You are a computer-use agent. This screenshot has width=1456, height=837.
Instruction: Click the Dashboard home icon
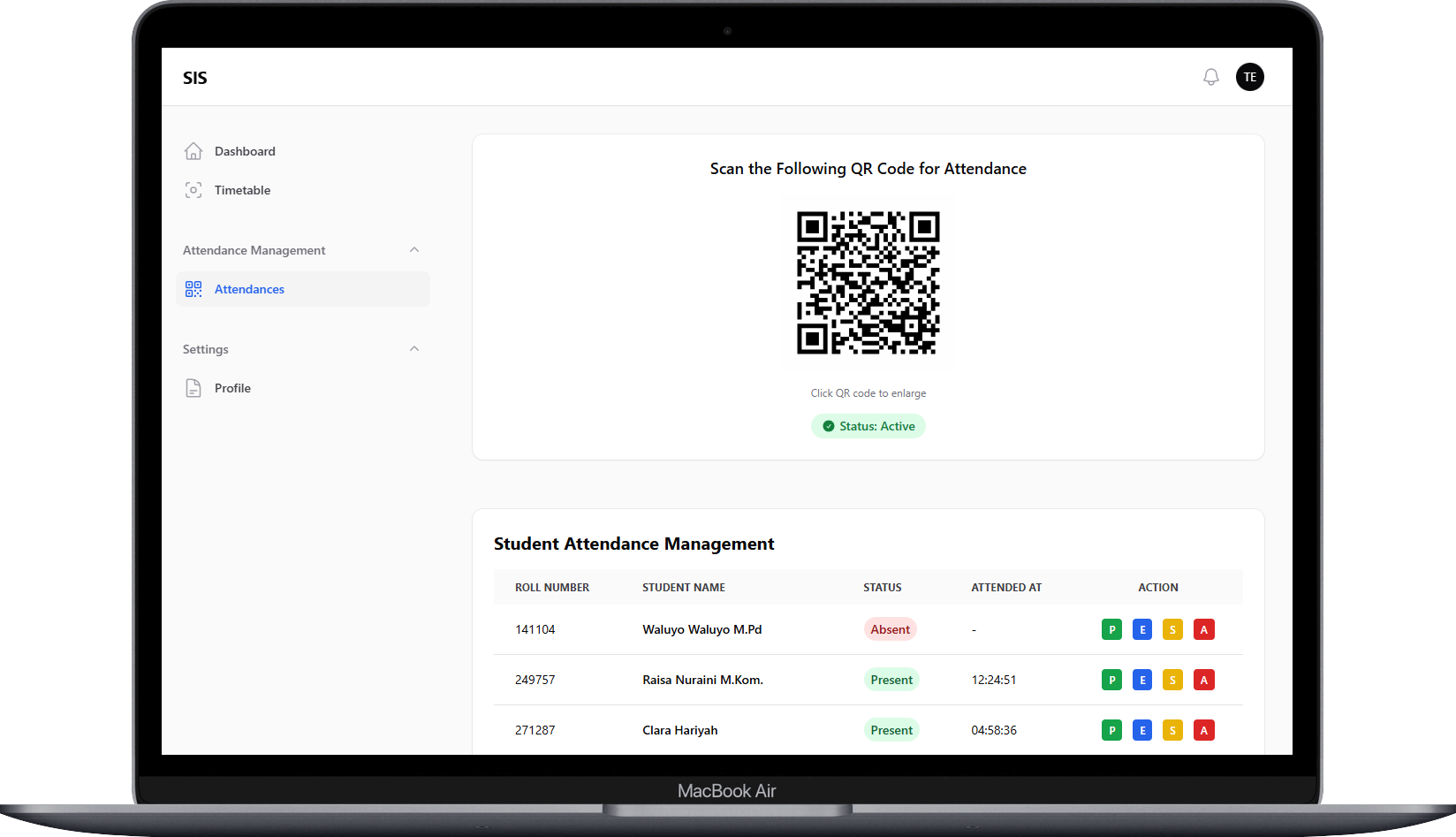193,151
